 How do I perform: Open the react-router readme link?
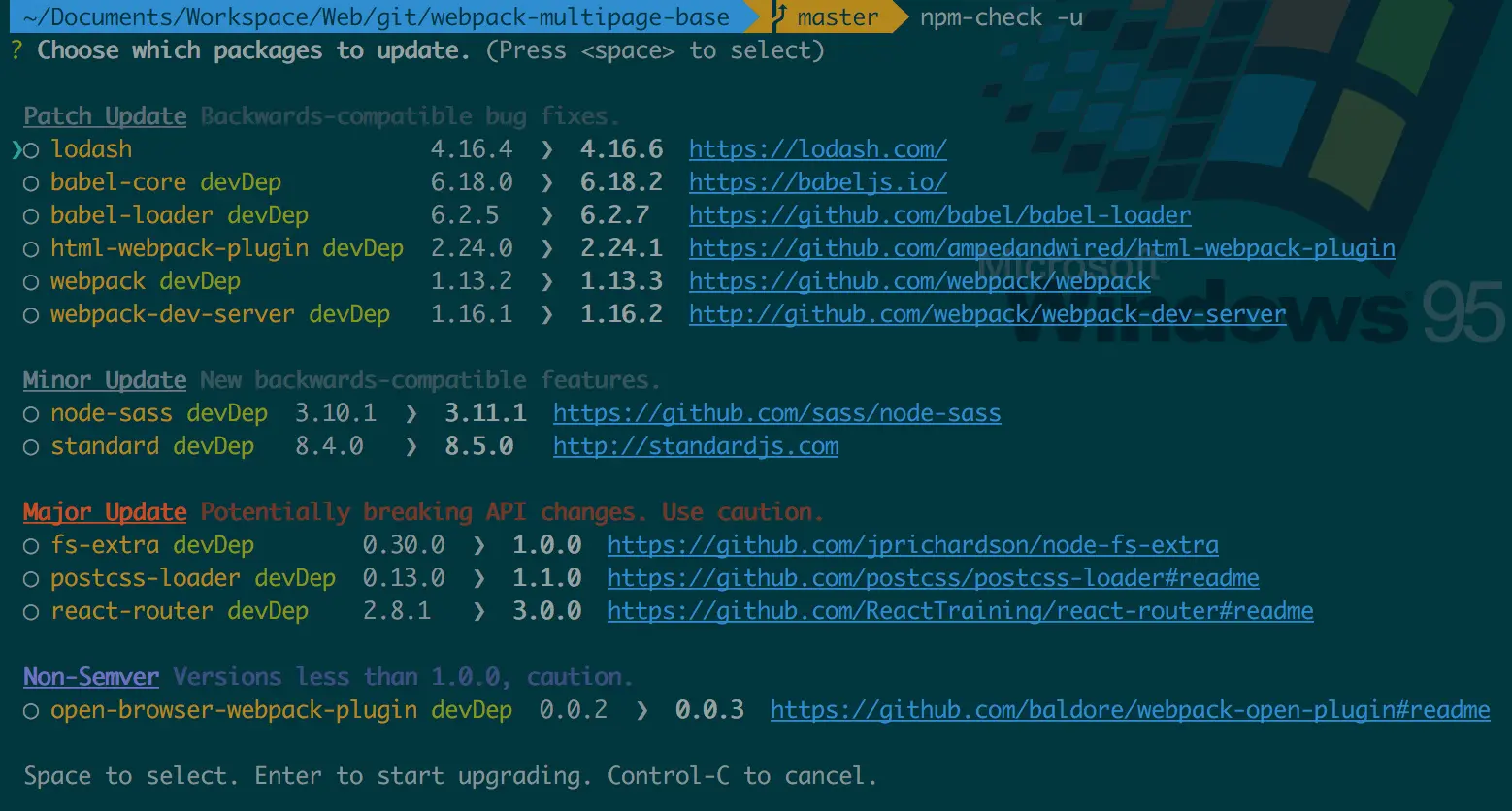pos(959,611)
